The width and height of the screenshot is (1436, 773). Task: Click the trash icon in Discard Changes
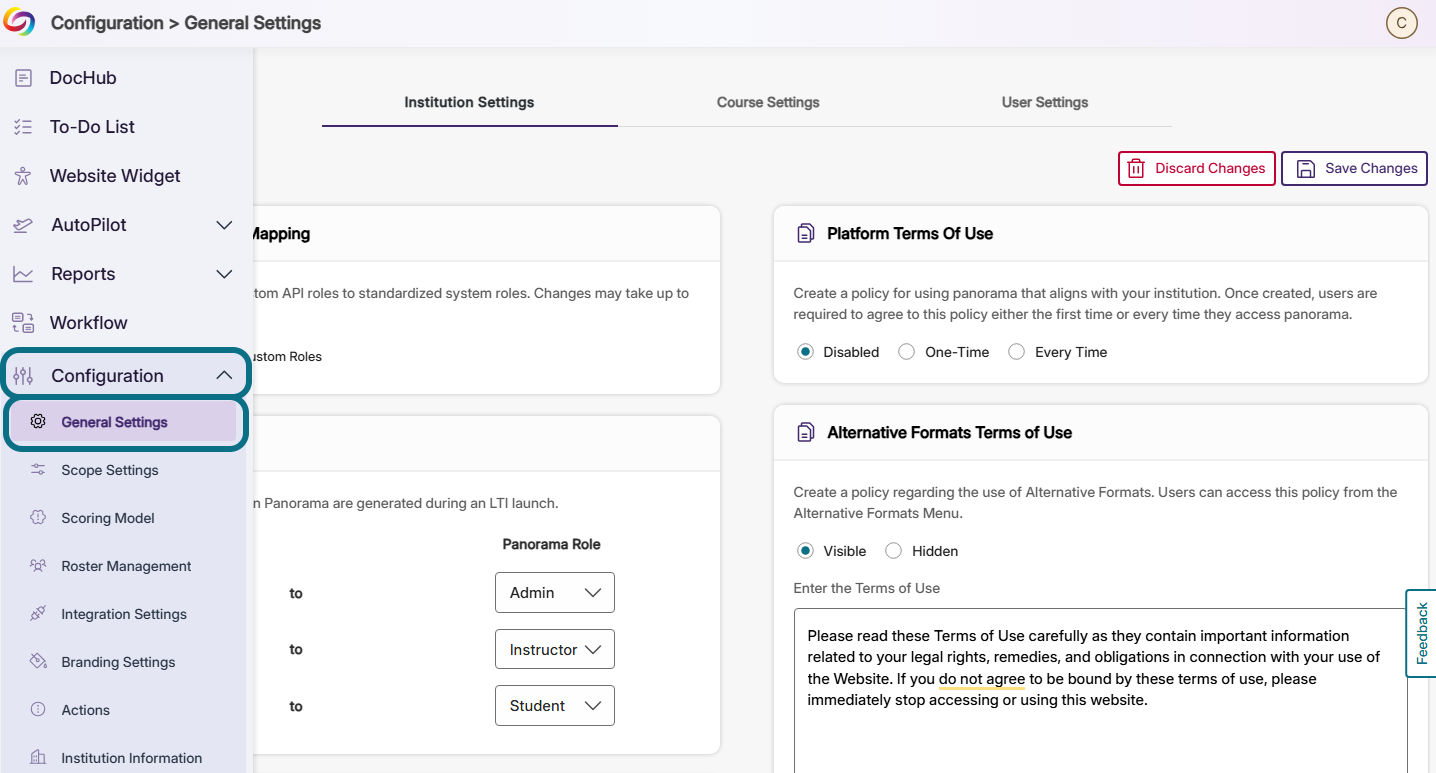coord(1136,168)
